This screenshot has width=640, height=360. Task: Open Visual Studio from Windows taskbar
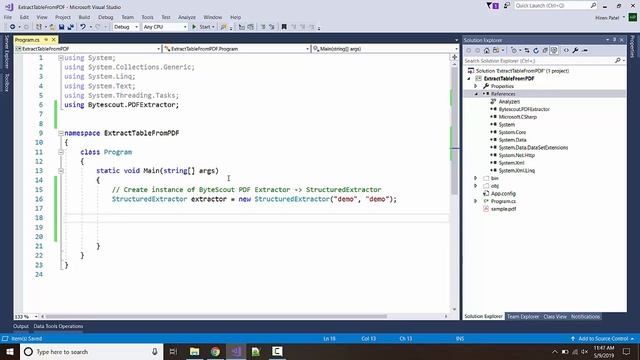tap(236, 351)
